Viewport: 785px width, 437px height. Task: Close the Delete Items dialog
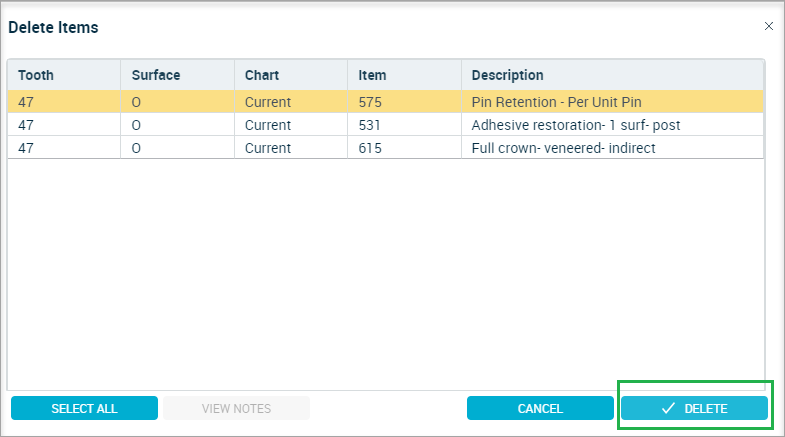pyautogui.click(x=768, y=26)
